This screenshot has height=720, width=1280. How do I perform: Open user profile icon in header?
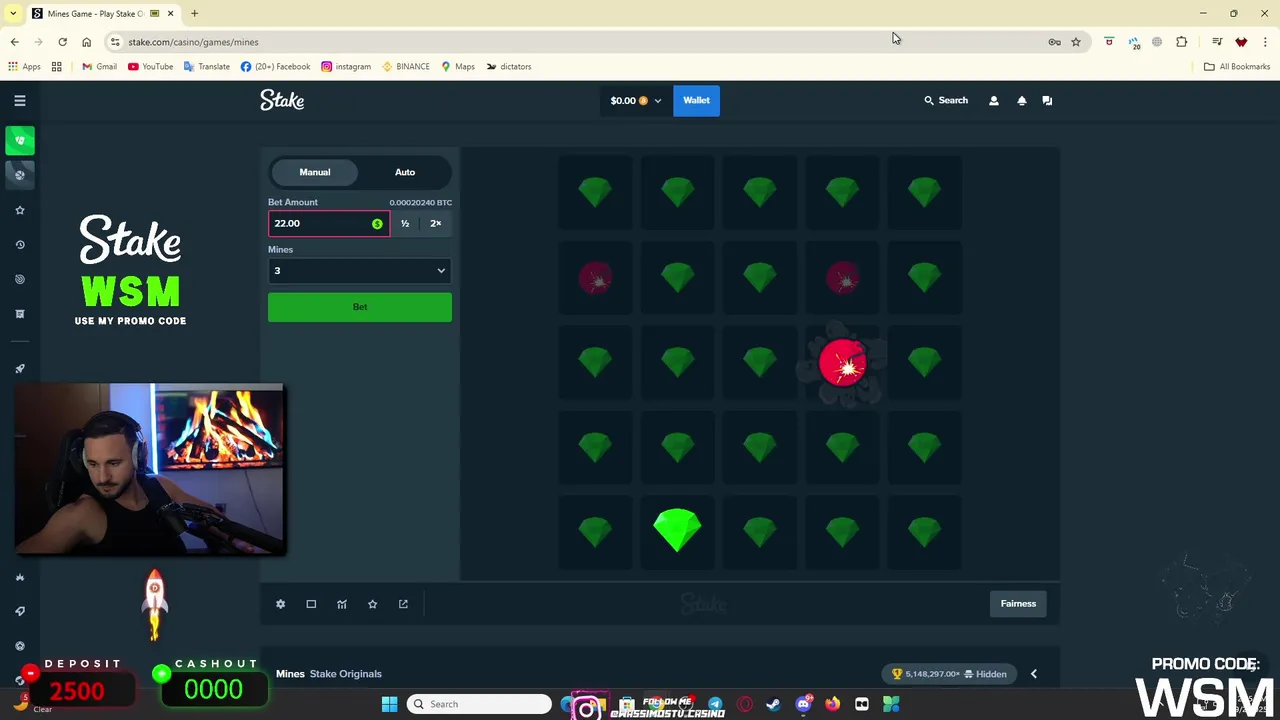[x=994, y=100]
